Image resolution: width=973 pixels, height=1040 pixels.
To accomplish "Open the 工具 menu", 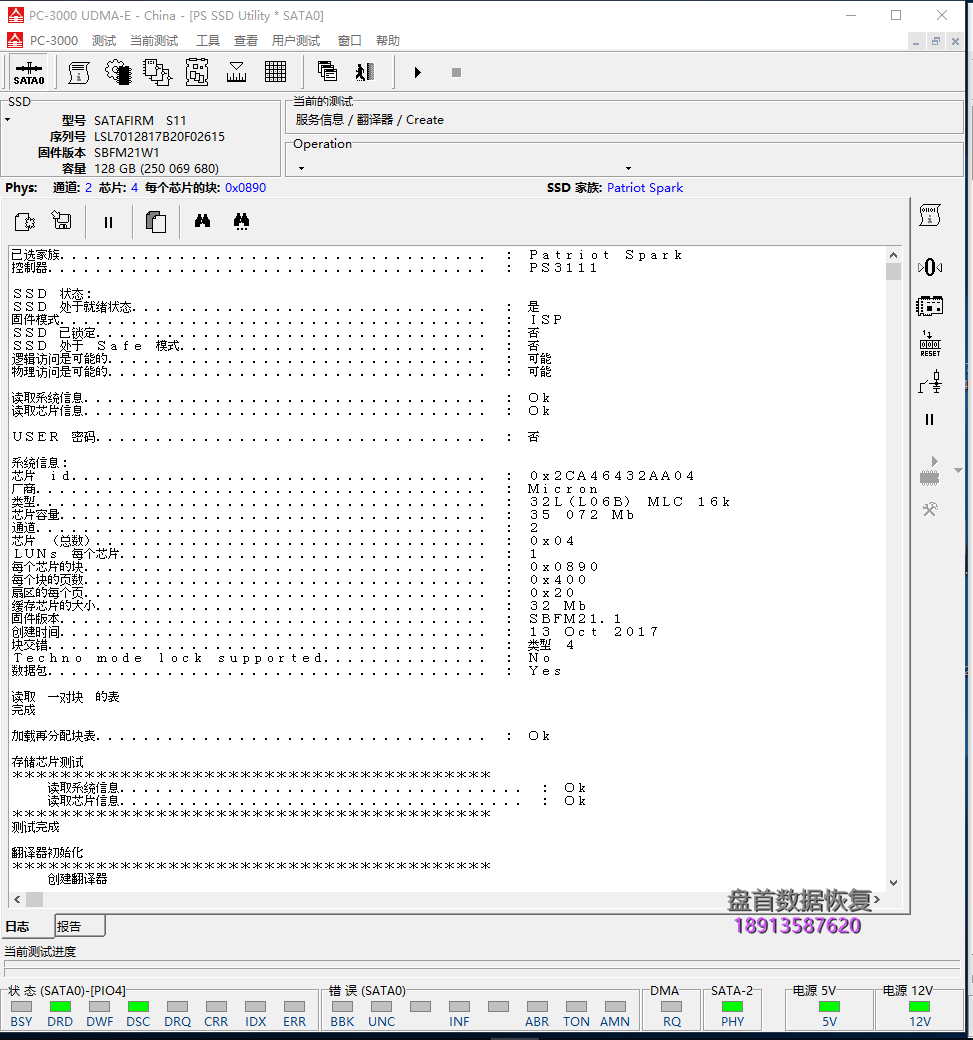I will (208, 40).
